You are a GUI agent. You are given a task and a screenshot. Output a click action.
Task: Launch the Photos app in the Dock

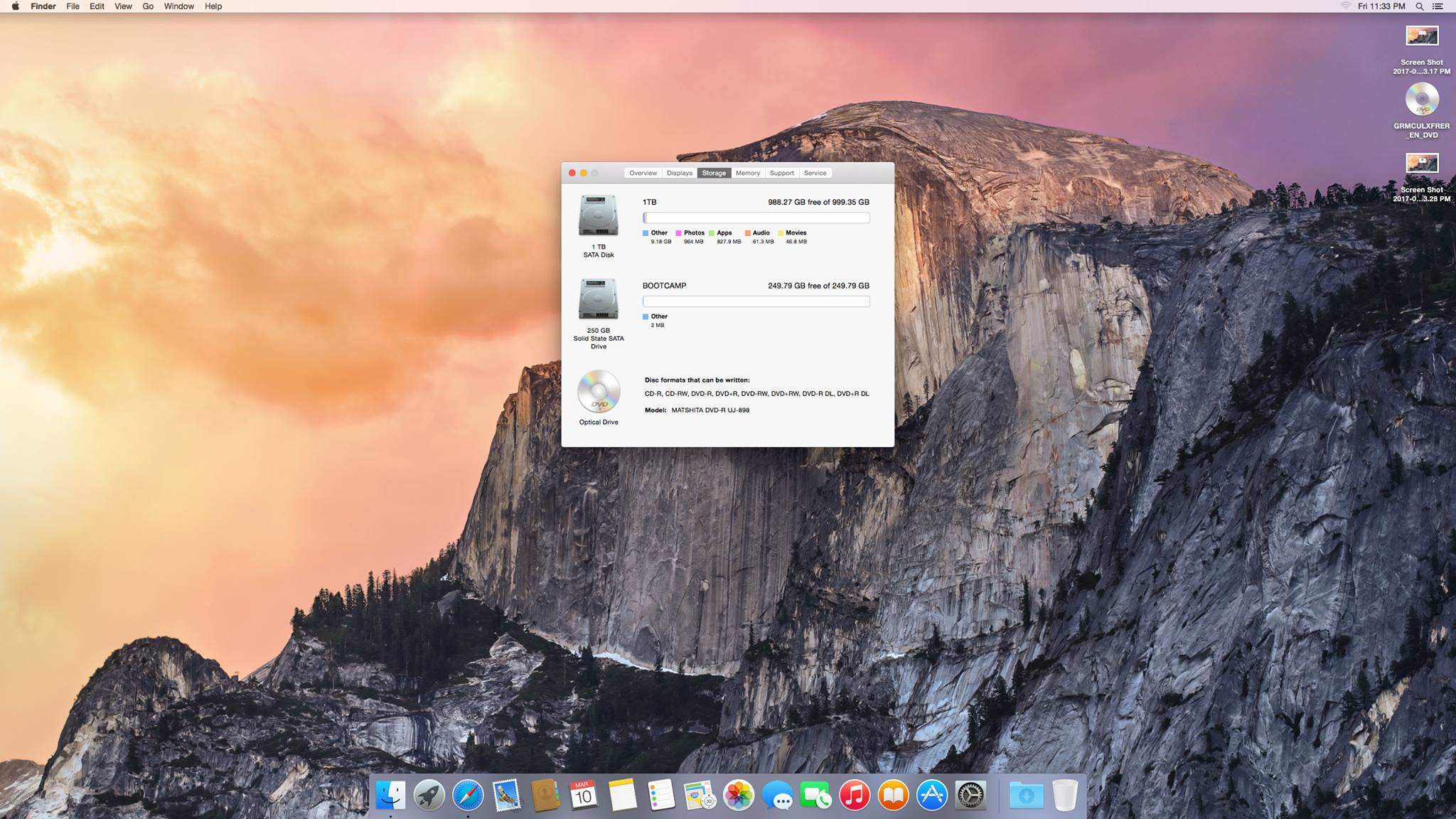739,795
